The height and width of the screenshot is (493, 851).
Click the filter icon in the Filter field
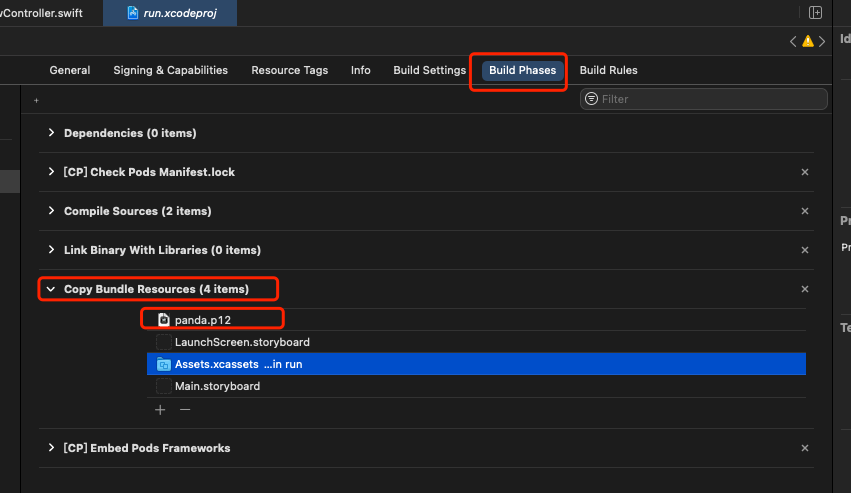pyautogui.click(x=591, y=99)
